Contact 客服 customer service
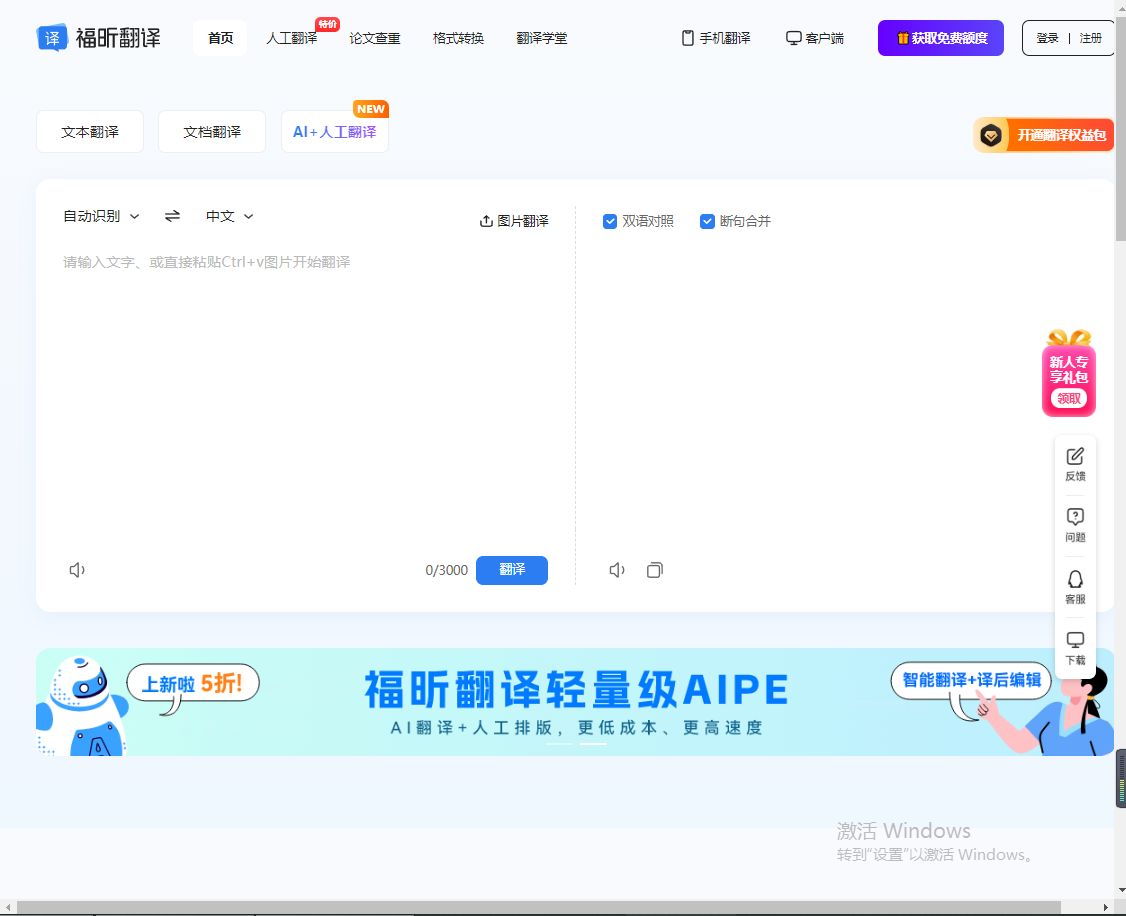1126x916 pixels. pos(1075,587)
